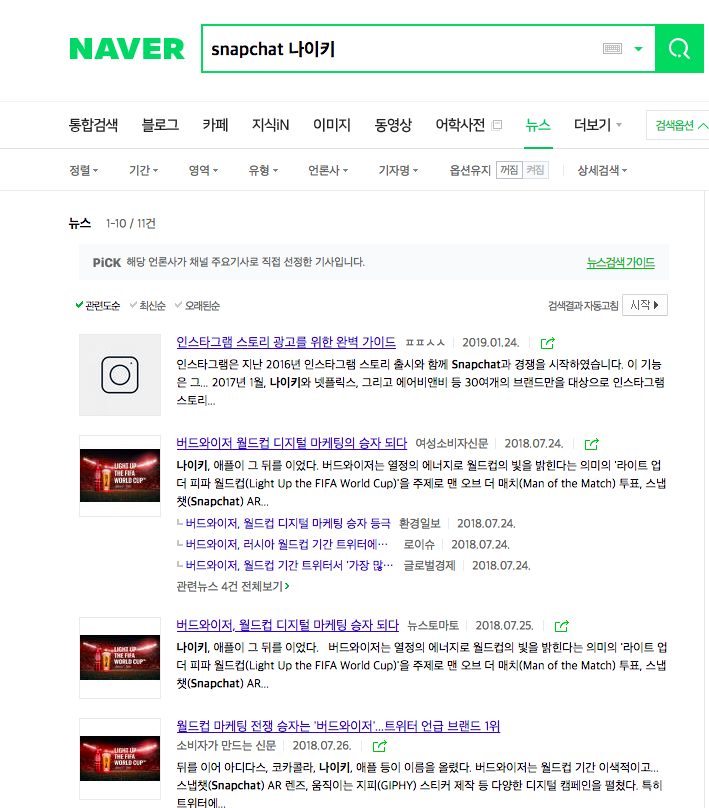
Task: Open share icon for 뉴스토마토 article
Action: coord(562,626)
